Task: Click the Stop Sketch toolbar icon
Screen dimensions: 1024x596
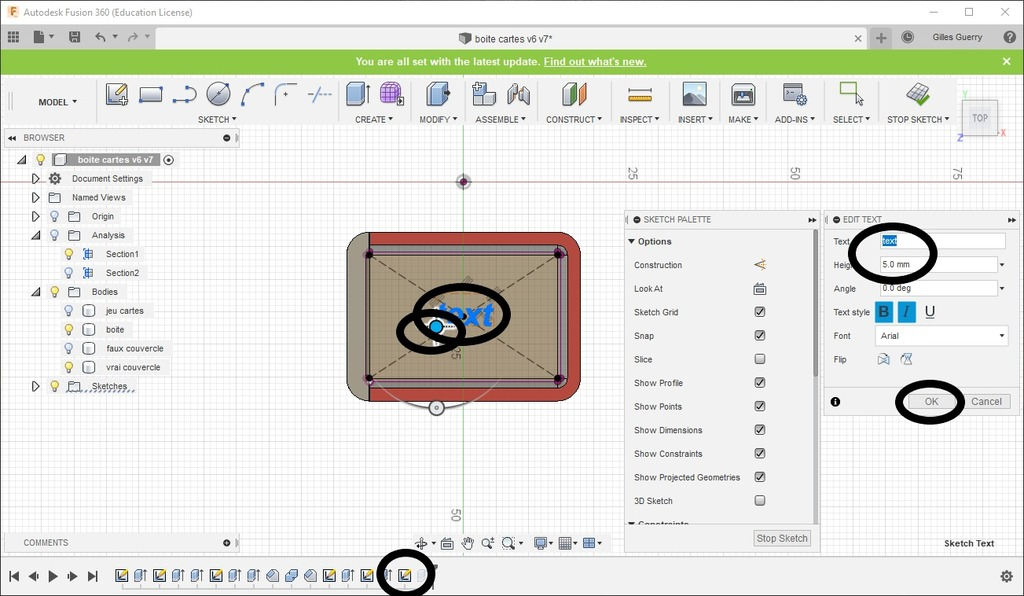Action: point(917,95)
